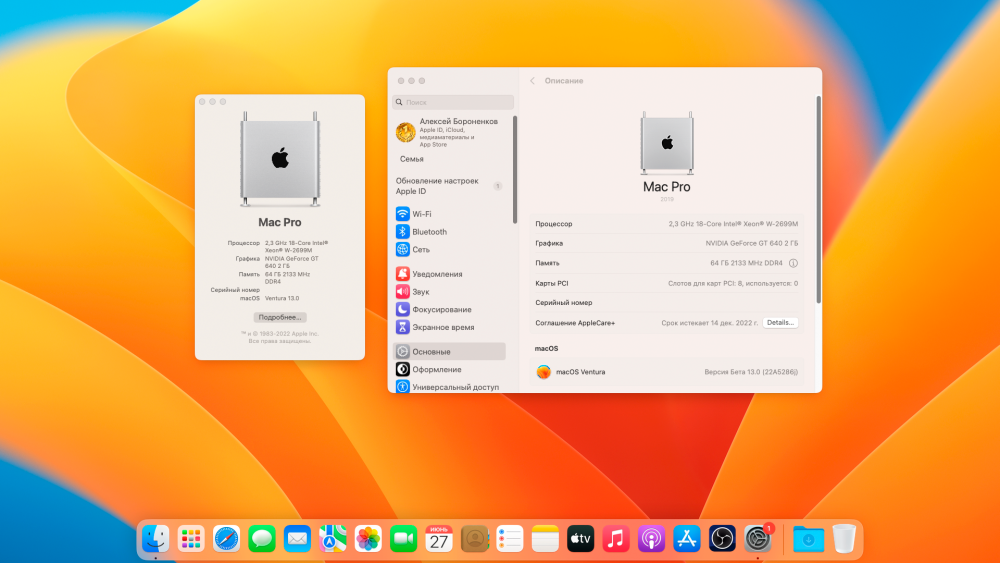Open Алексей Бороненков Apple ID profile

pyautogui.click(x=450, y=132)
